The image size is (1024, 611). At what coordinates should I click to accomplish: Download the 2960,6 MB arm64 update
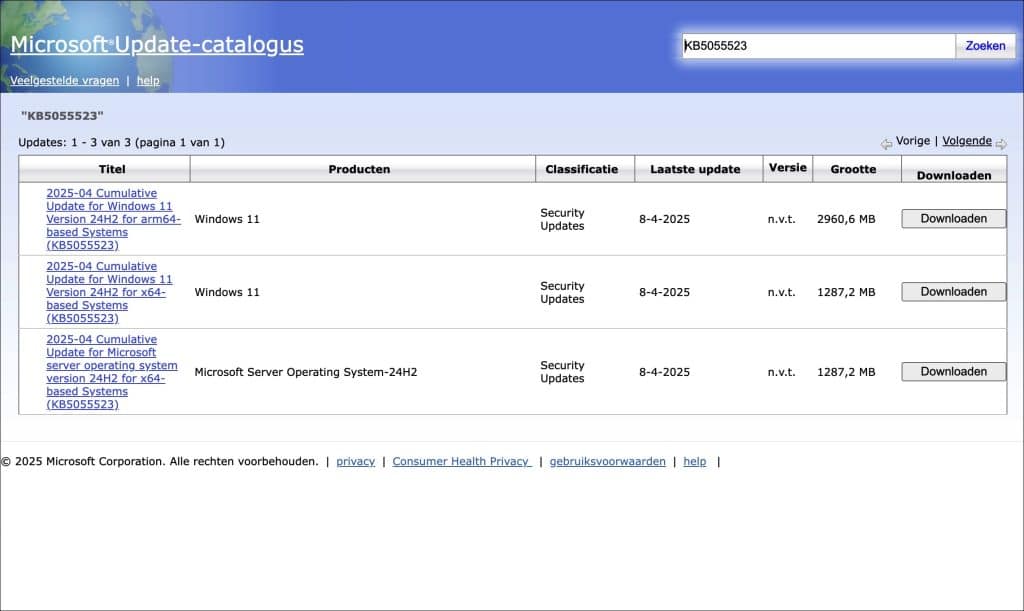(953, 219)
